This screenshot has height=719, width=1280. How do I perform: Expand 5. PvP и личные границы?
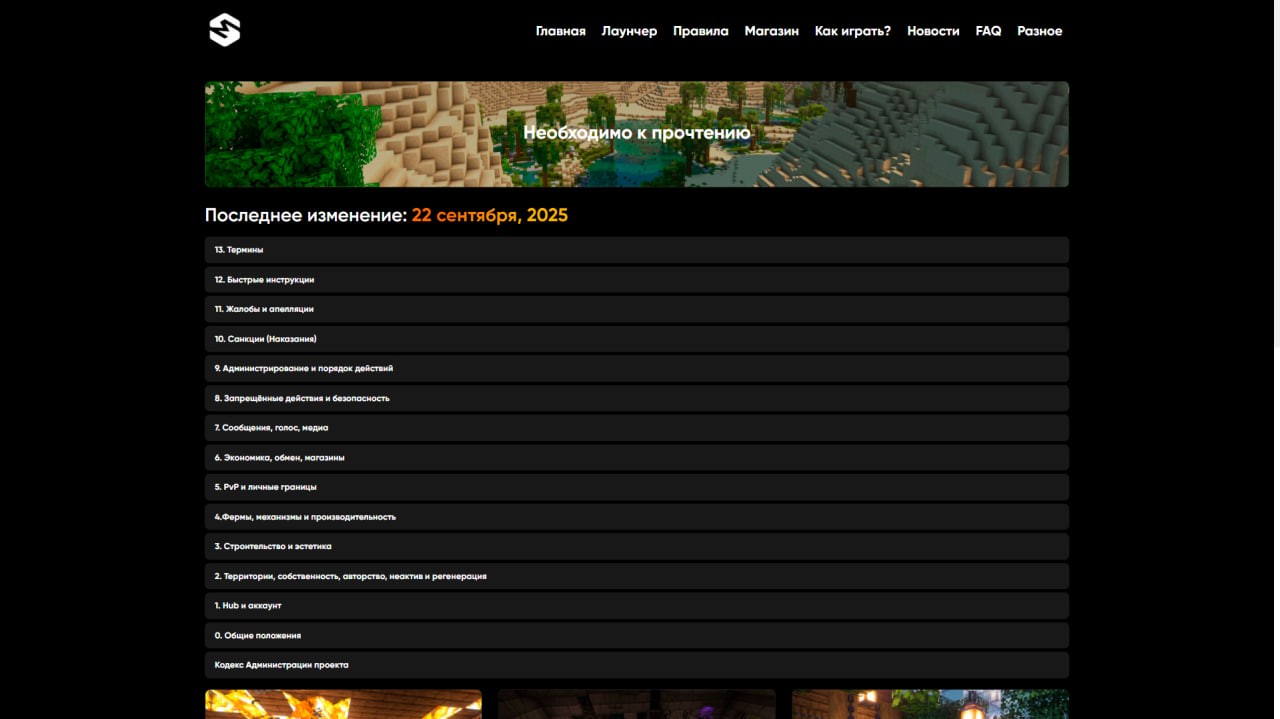tap(636, 487)
